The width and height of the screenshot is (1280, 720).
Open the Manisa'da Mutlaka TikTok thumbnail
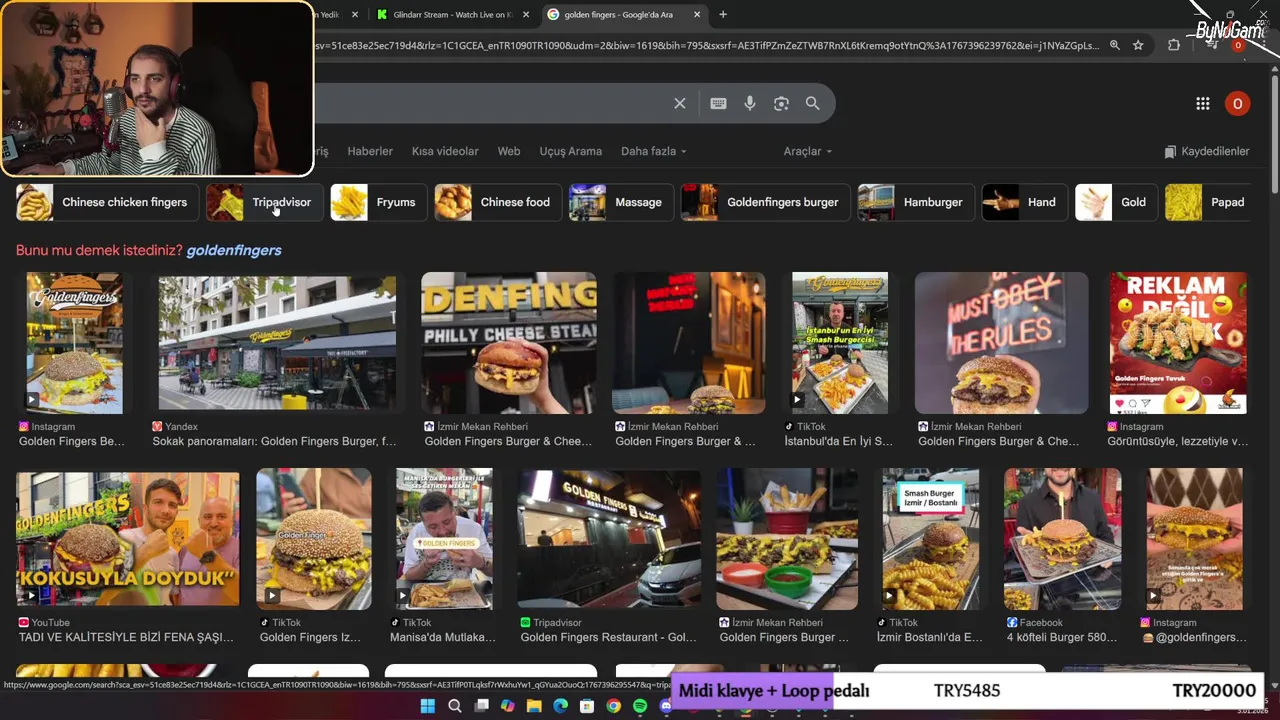444,539
